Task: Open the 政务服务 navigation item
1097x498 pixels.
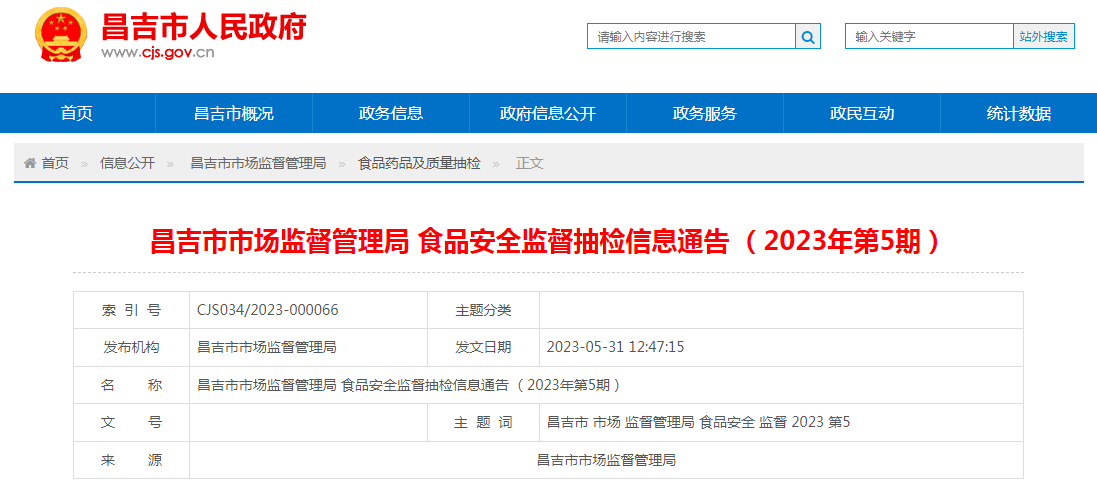Action: click(x=705, y=113)
